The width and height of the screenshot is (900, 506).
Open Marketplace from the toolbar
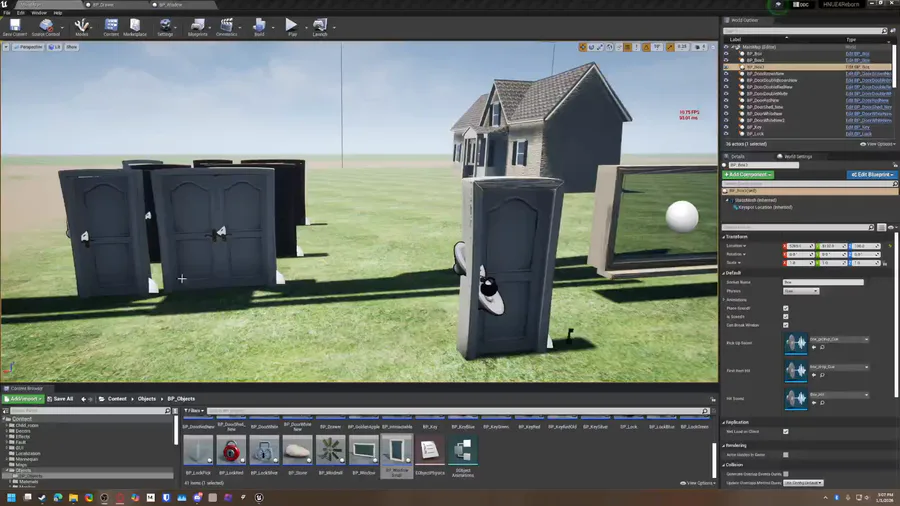coord(134,26)
